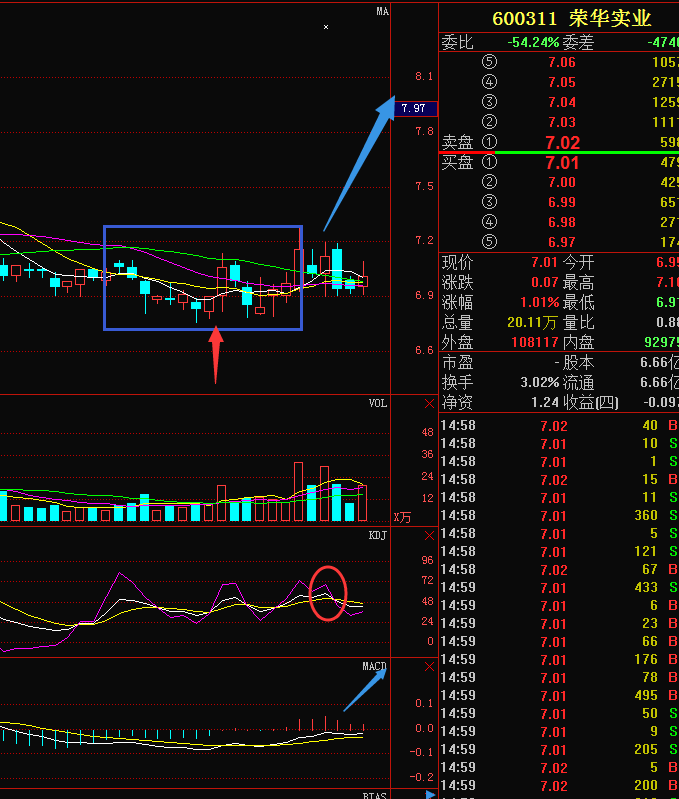Click sell-two price 7.03
Image resolution: width=679 pixels, height=799 pixels.
[562, 122]
